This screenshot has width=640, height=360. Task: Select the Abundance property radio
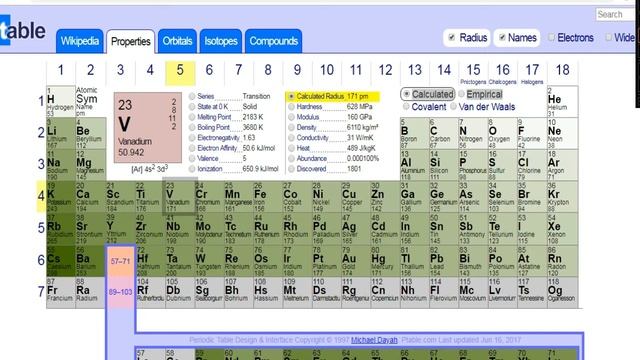coord(291,158)
